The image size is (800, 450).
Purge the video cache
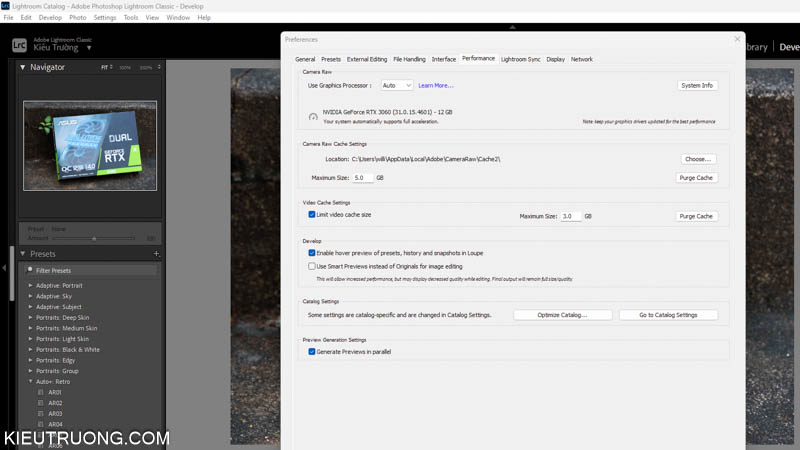[696, 216]
